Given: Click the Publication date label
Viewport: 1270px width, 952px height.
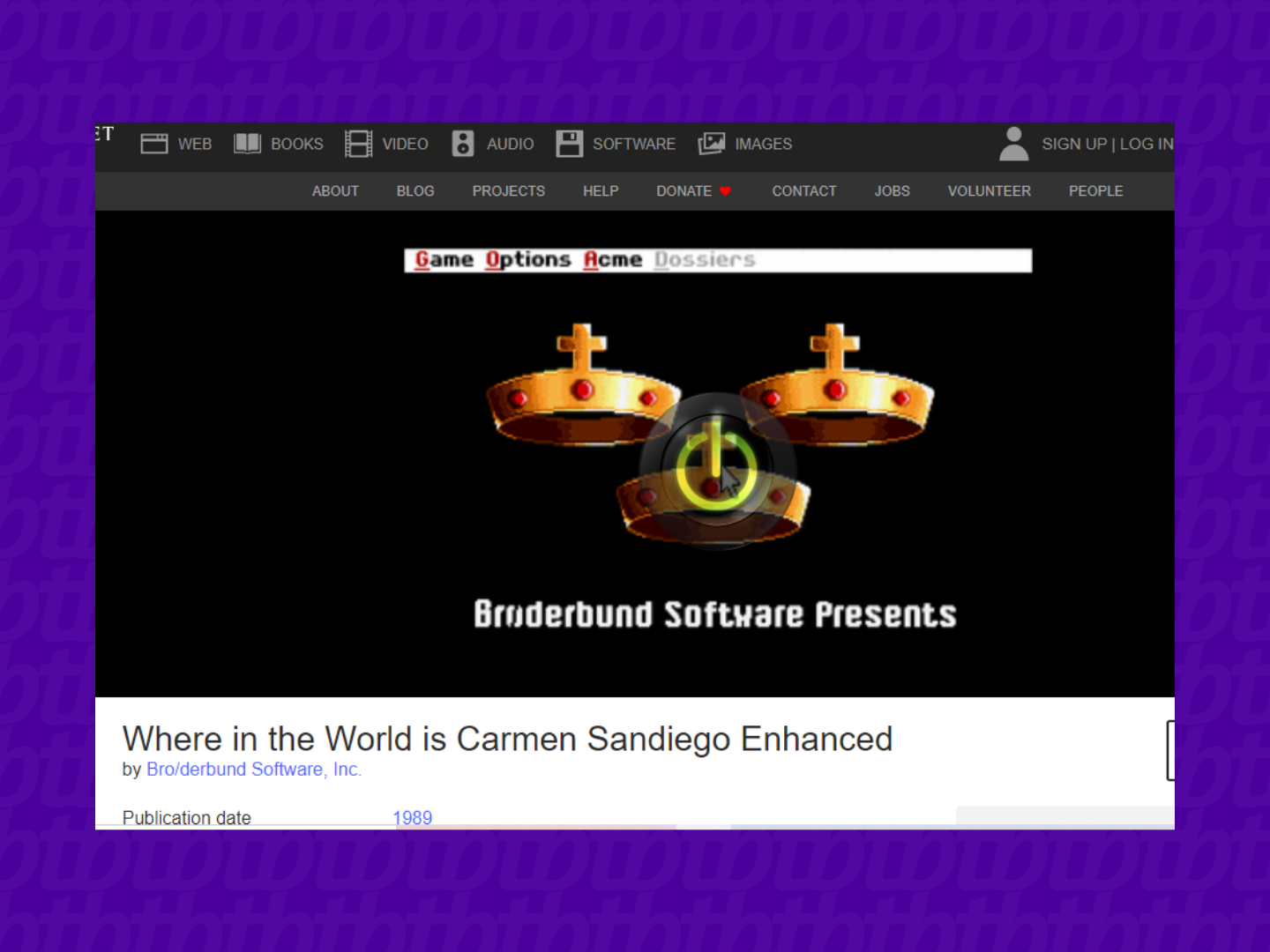Looking at the screenshot, I should pos(187,818).
